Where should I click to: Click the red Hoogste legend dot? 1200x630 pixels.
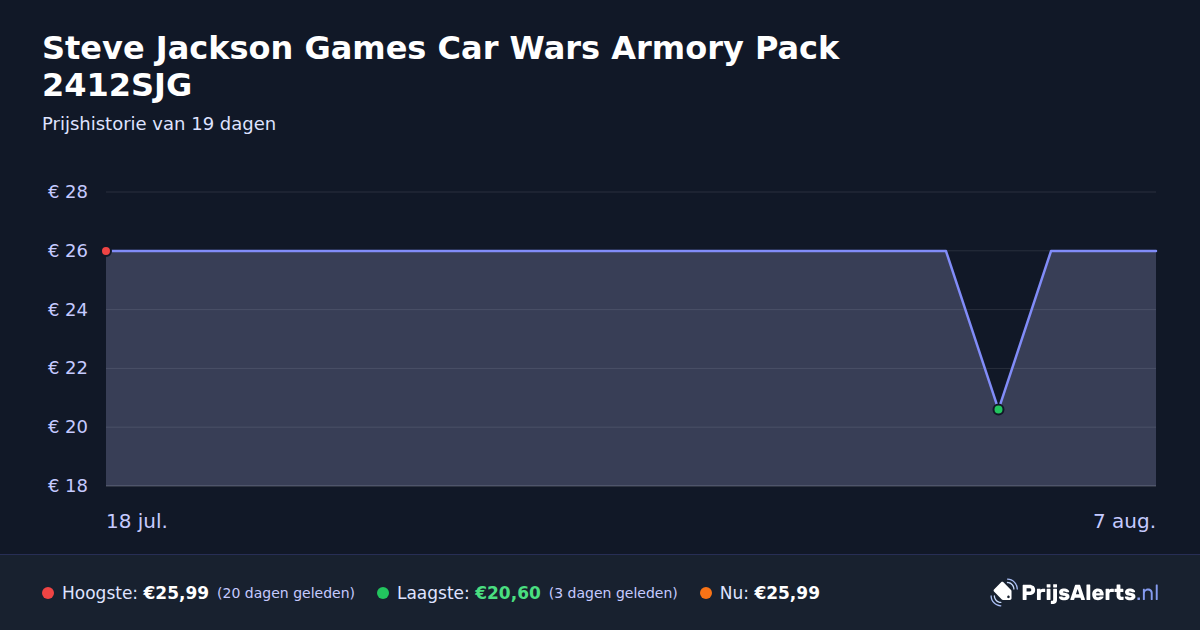48,593
